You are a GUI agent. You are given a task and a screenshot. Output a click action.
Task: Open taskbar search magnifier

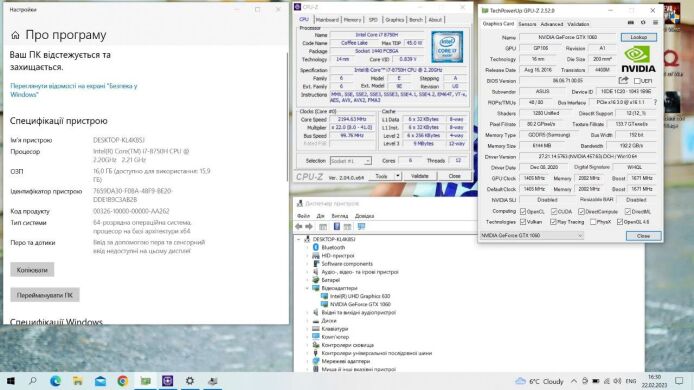[x=32, y=381]
